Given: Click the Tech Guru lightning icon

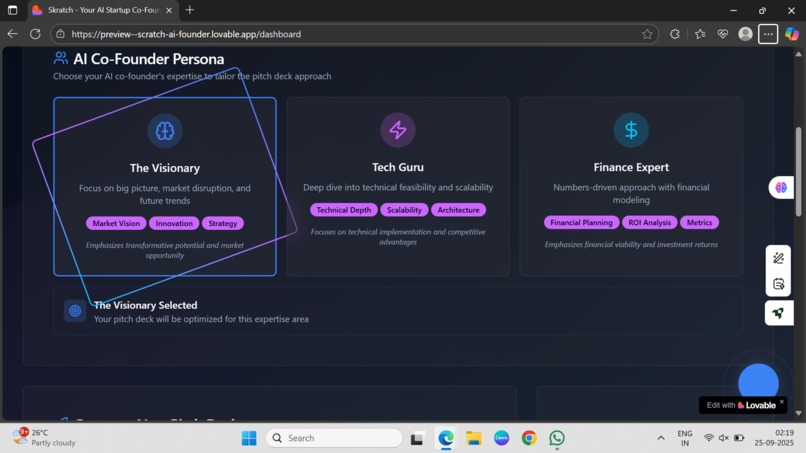Looking at the screenshot, I should click(398, 130).
